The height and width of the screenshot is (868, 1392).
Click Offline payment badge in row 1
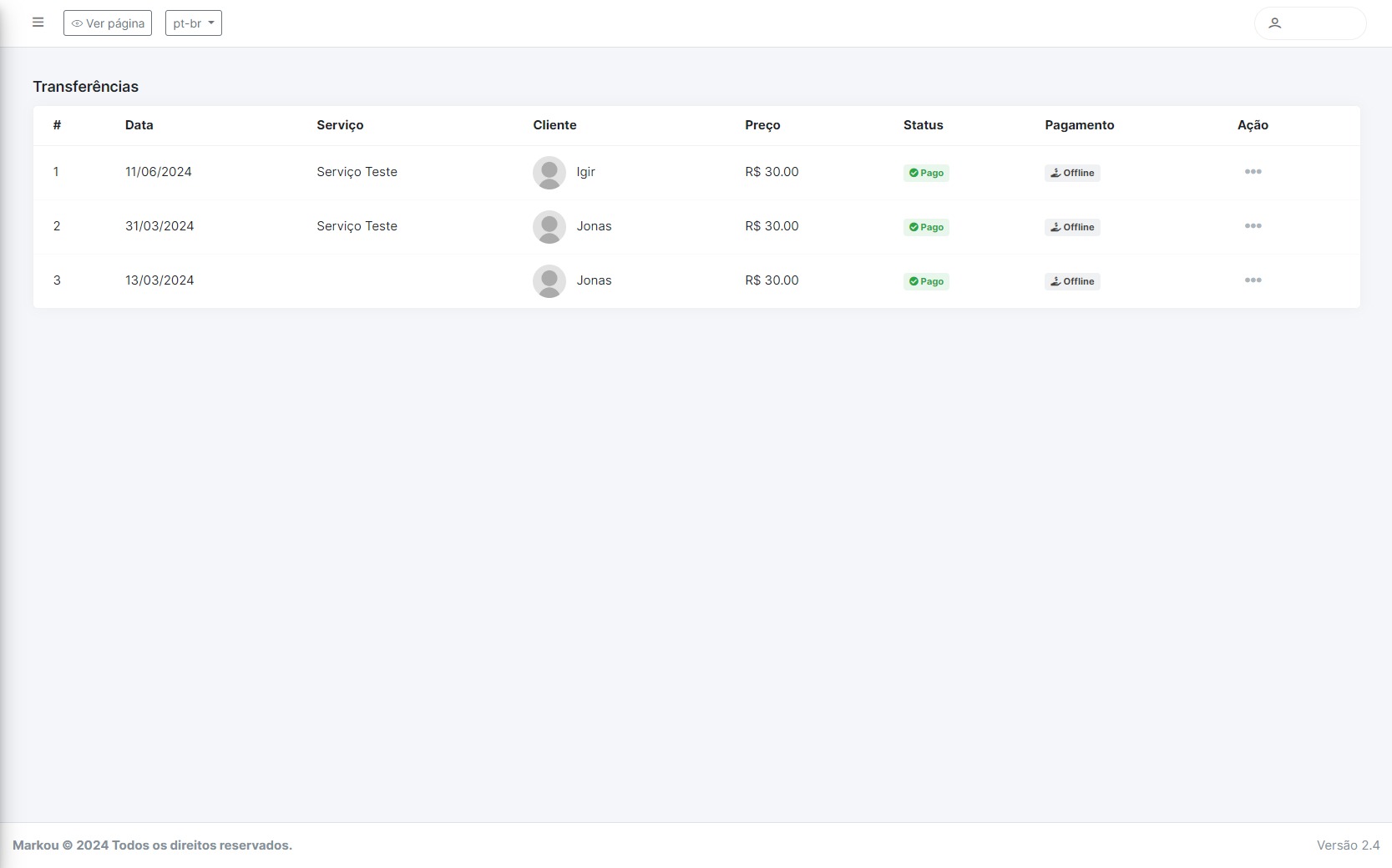tap(1072, 173)
